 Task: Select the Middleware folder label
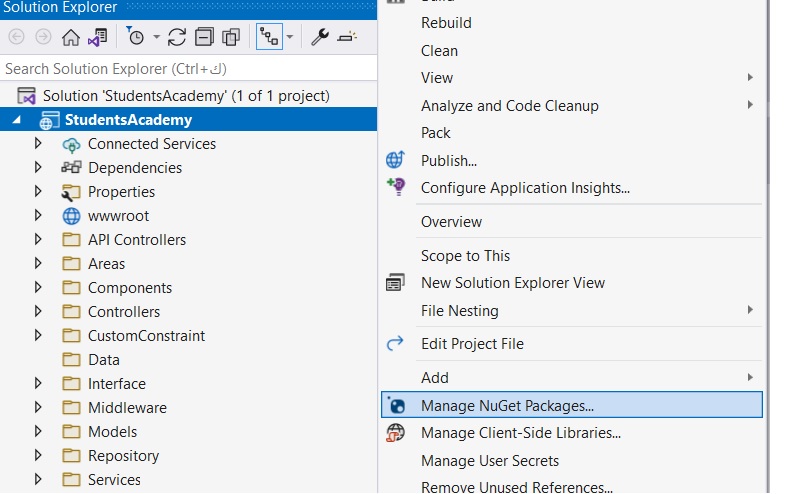click(127, 408)
